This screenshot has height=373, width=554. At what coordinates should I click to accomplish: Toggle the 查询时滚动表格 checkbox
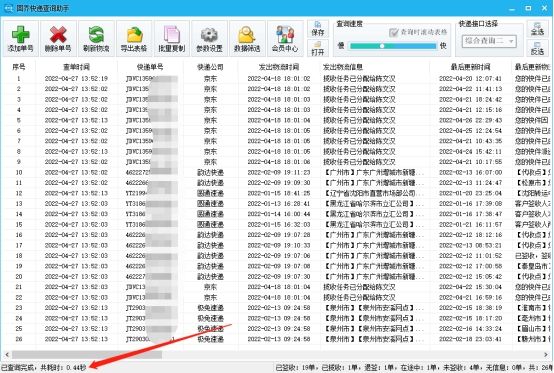pos(393,32)
